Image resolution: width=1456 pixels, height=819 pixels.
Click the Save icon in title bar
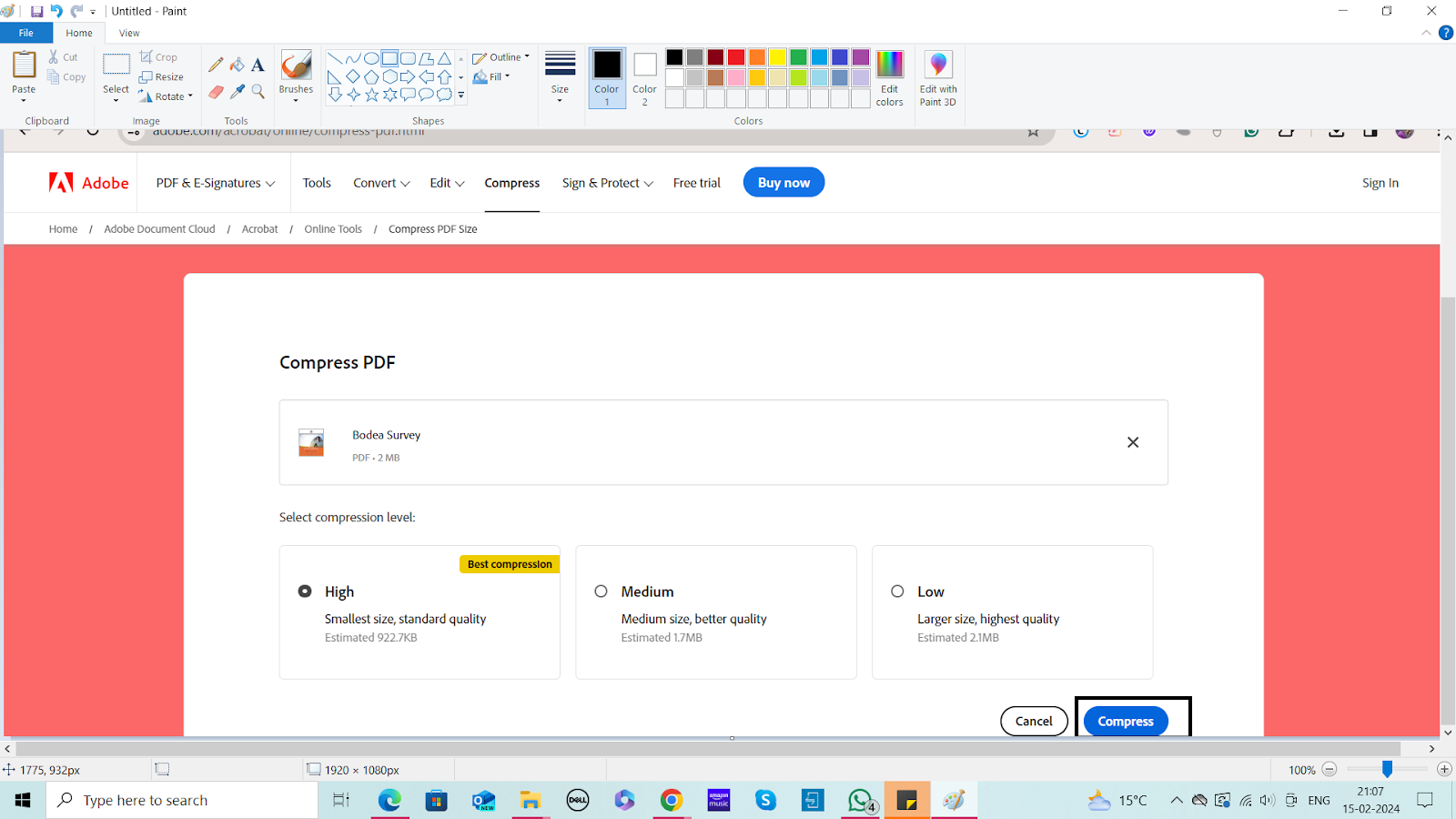36,12
